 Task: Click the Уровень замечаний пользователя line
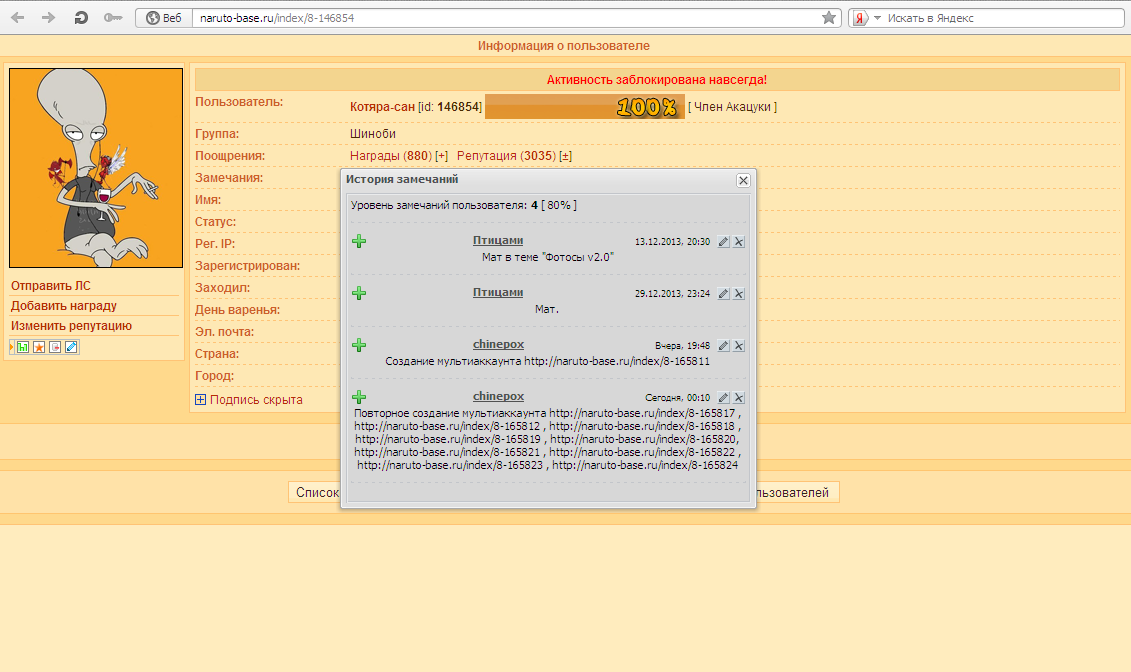[464, 205]
